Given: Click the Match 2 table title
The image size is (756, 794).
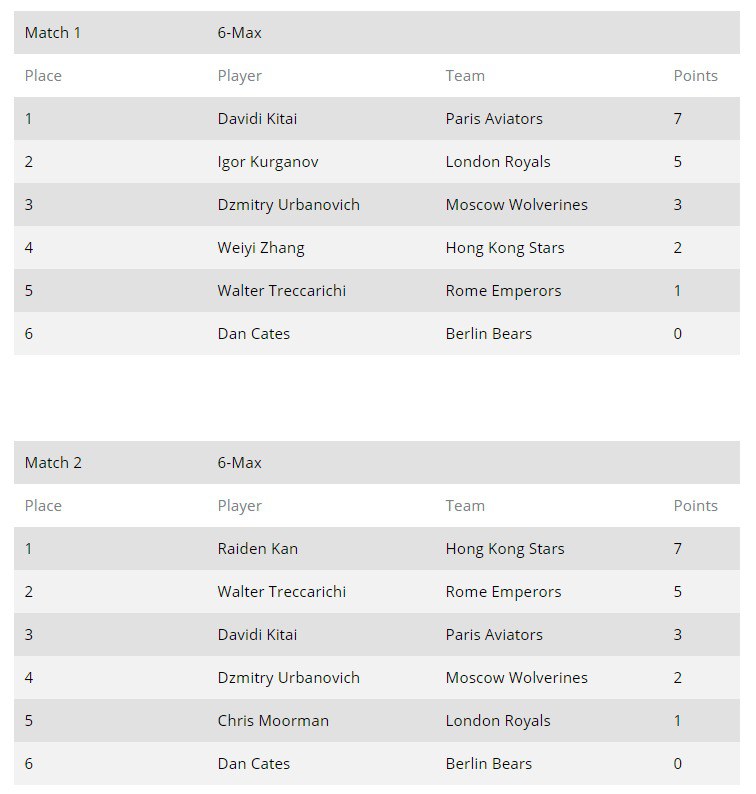Looking at the screenshot, I should point(53,463).
